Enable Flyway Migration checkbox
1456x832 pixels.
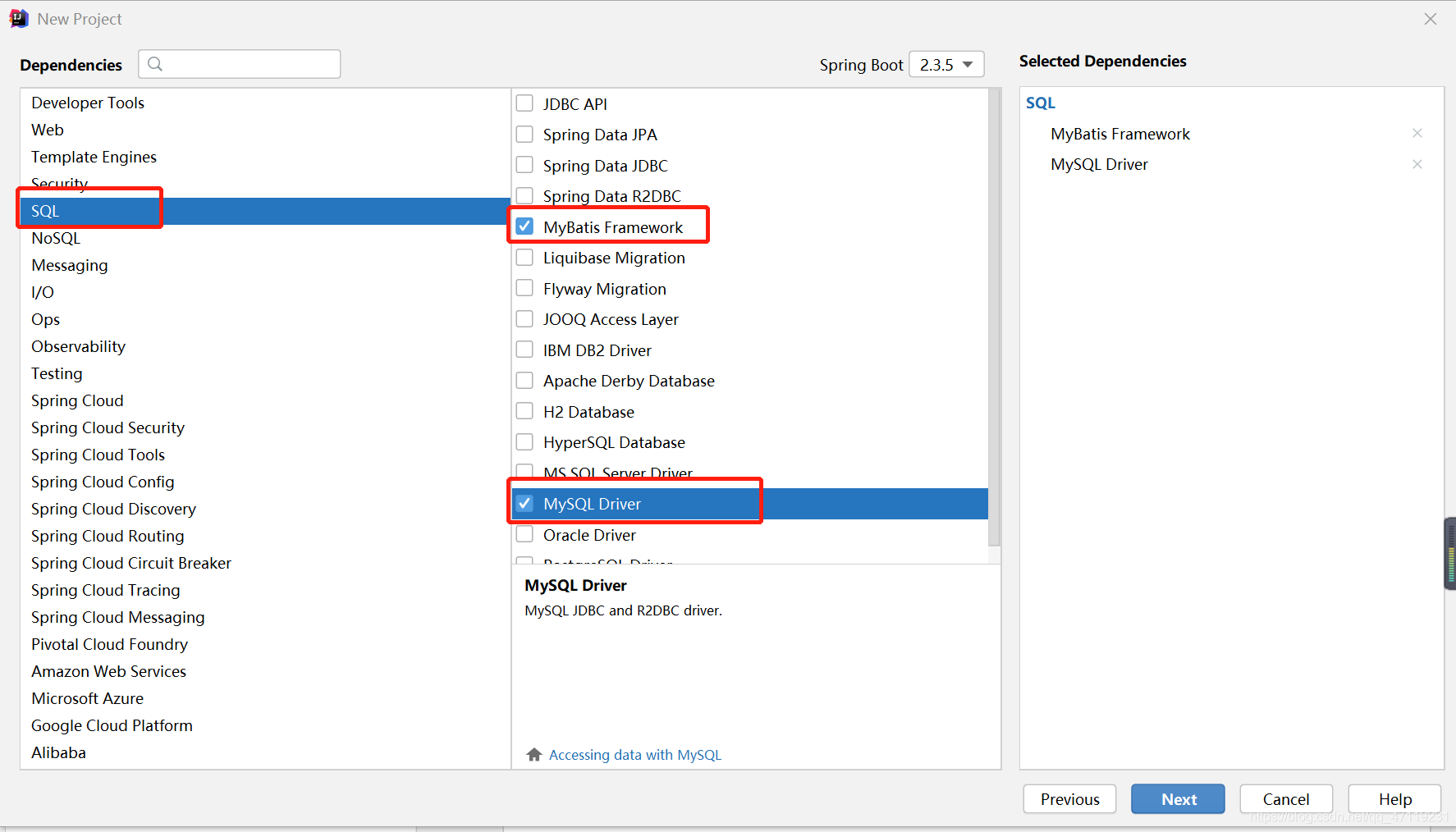(x=524, y=288)
